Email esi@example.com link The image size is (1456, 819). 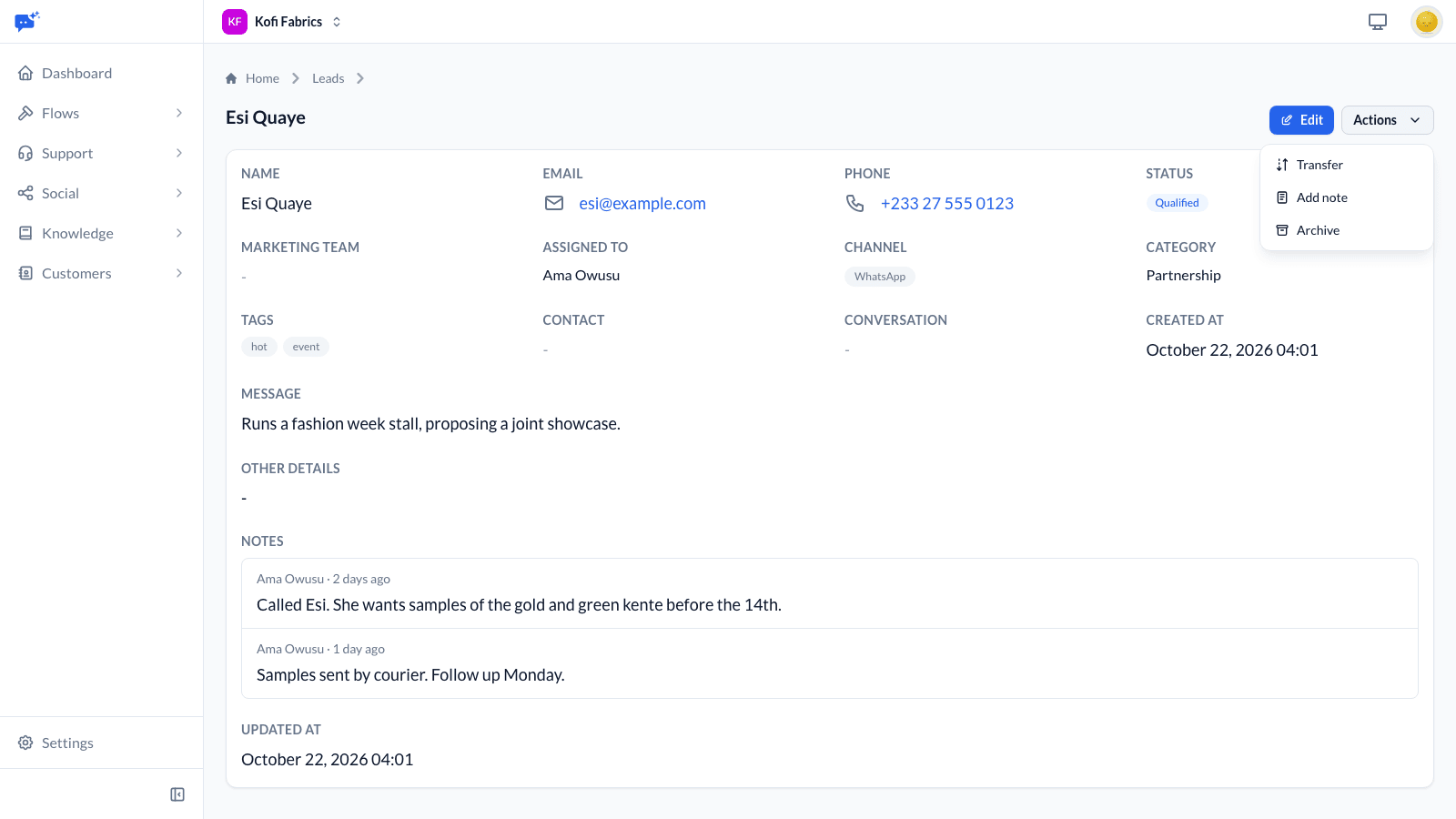coord(642,204)
